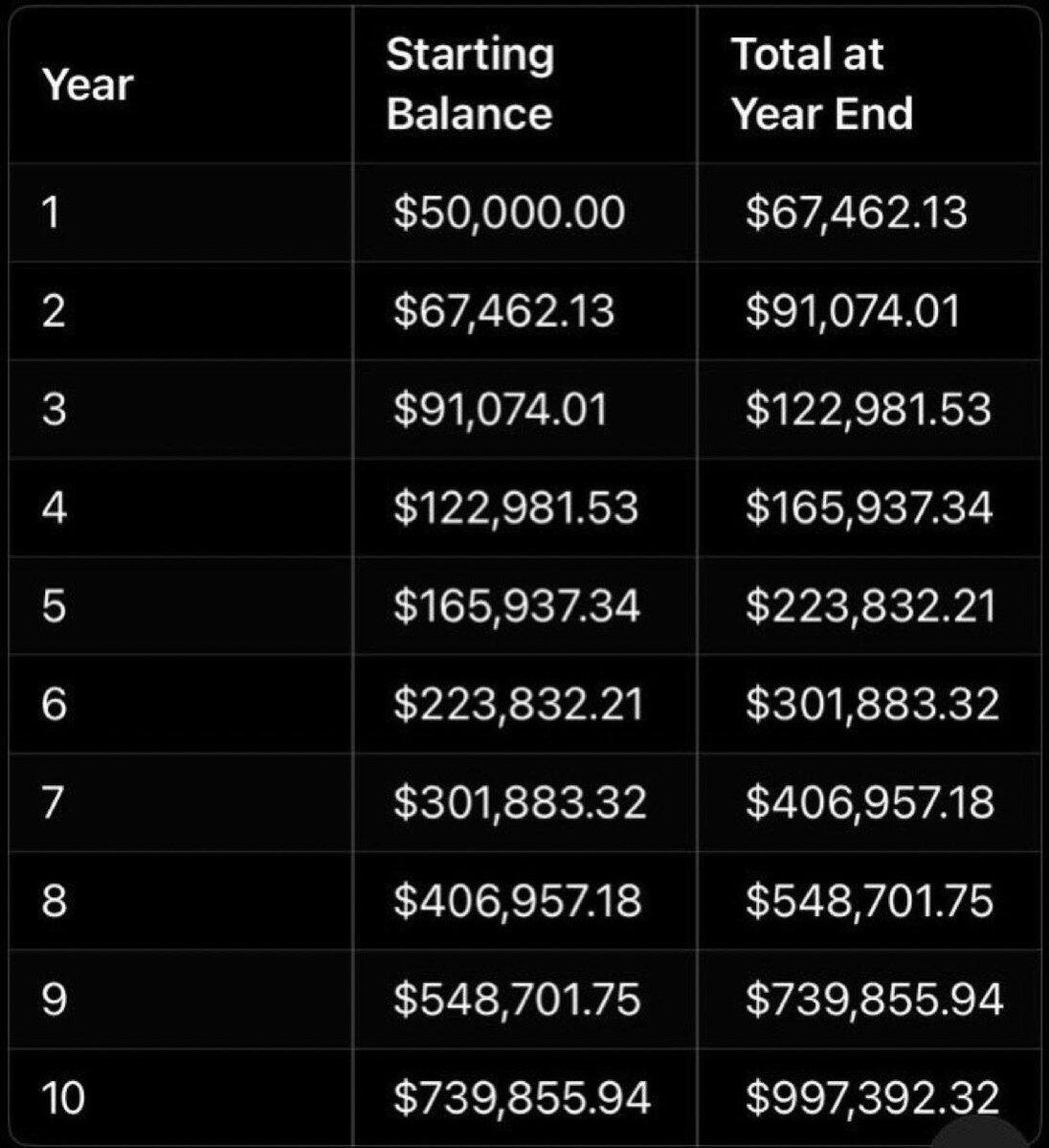The image size is (1049, 1148).
Task: Click Year 2 year-end total $91,074.01
Action: 853,311
